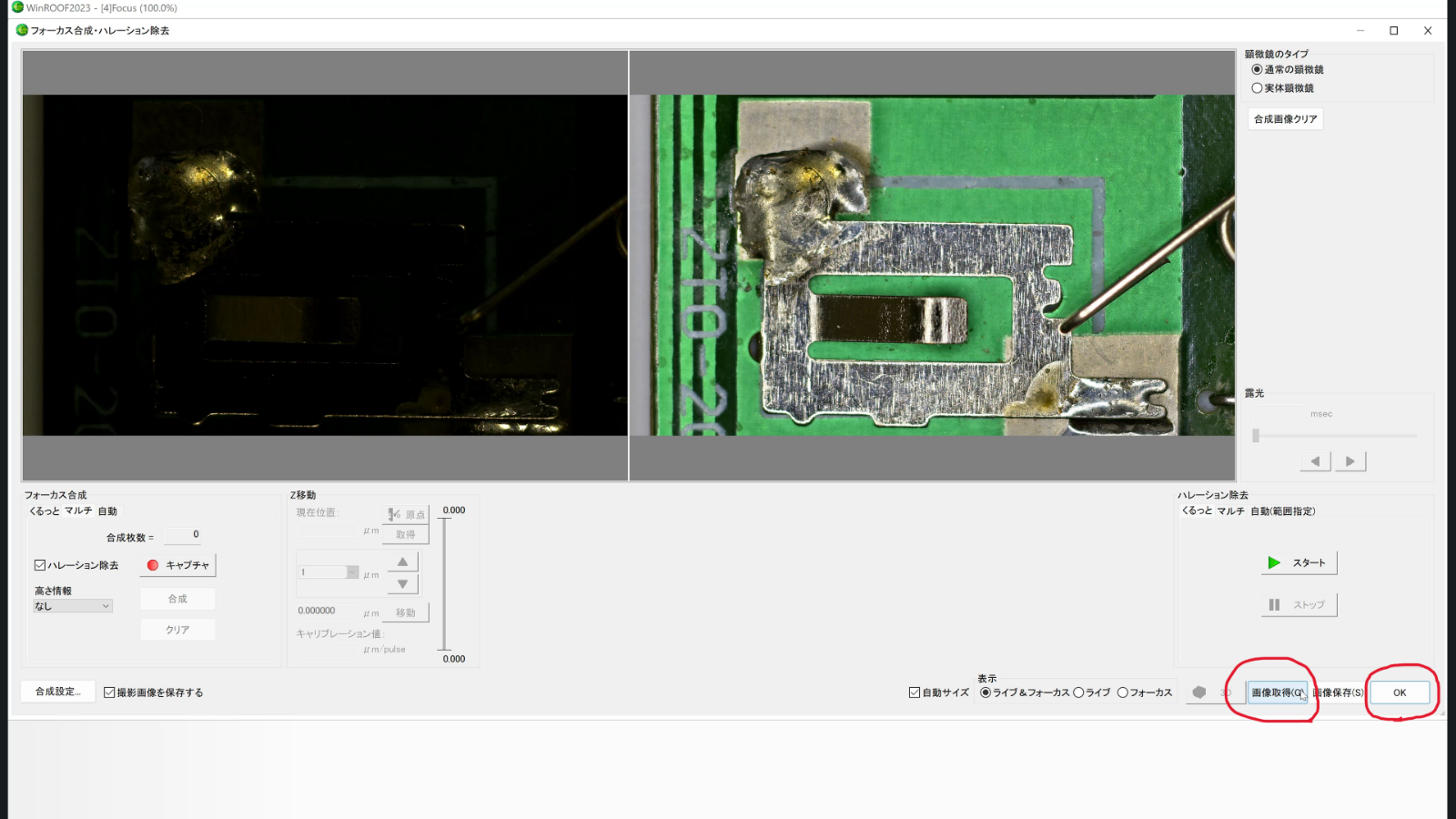The image size is (1456, 819).
Task: Open the Z step size combo box
Action: [329, 572]
